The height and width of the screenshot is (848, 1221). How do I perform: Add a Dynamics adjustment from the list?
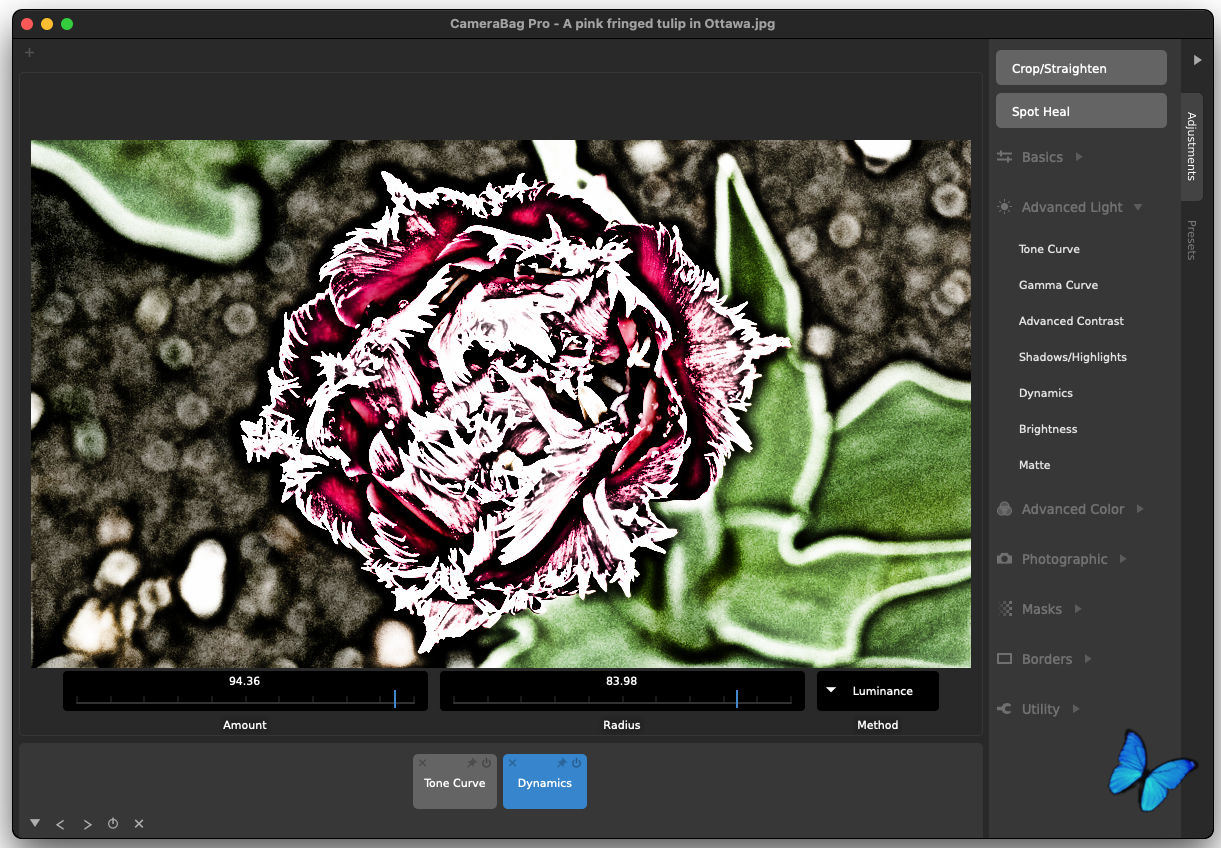tap(1046, 393)
